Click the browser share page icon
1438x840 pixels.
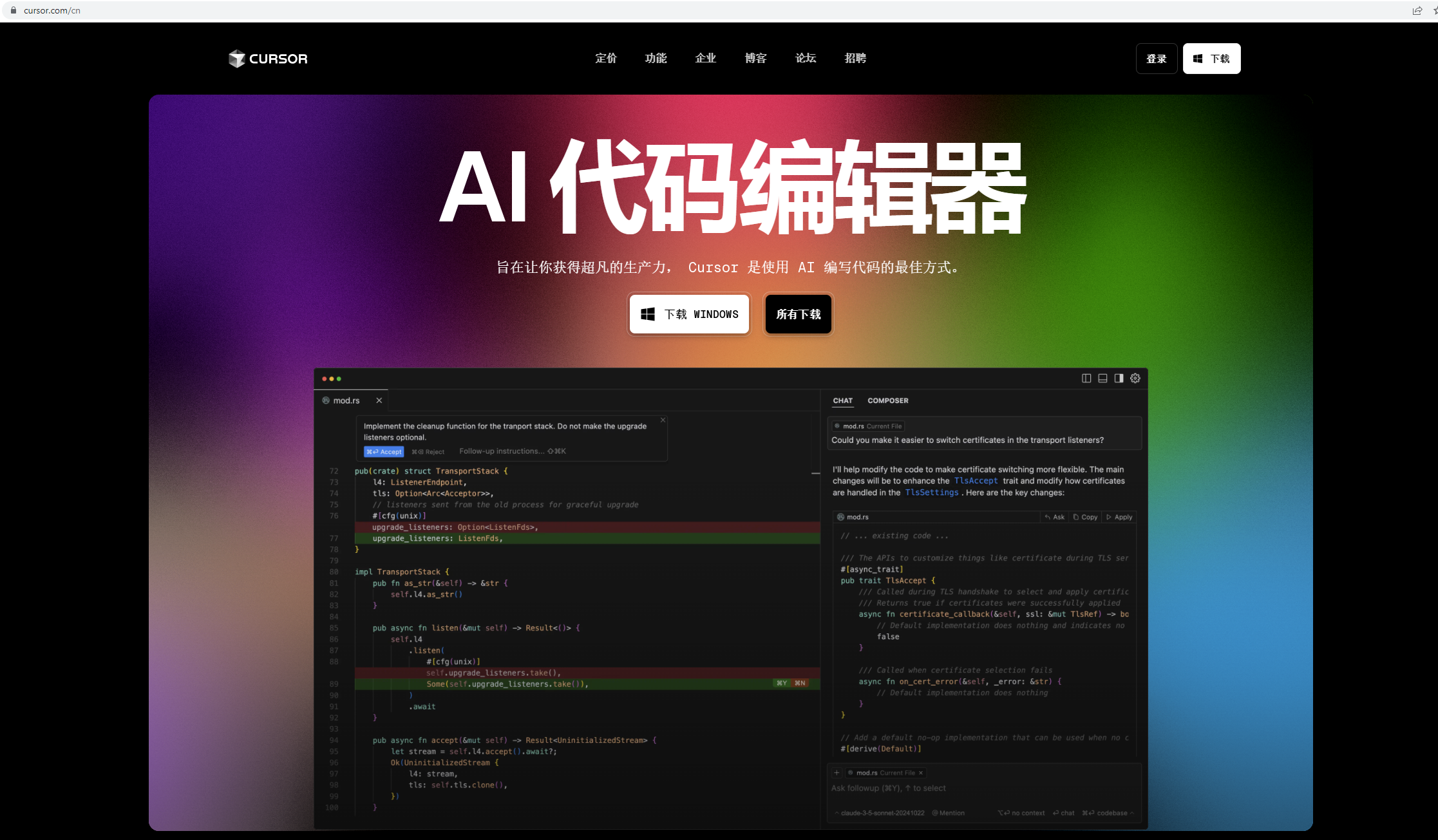(1417, 10)
